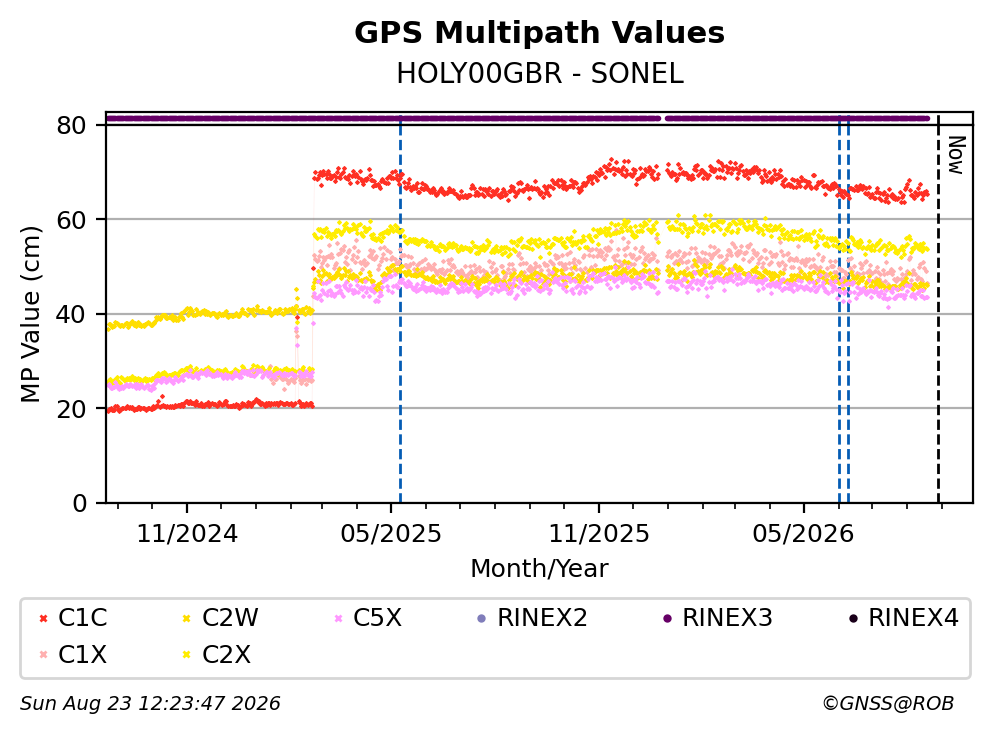Click the ©GNSS@ROB copyright text
Viewport: 993px width, 734px height.
click(888, 704)
